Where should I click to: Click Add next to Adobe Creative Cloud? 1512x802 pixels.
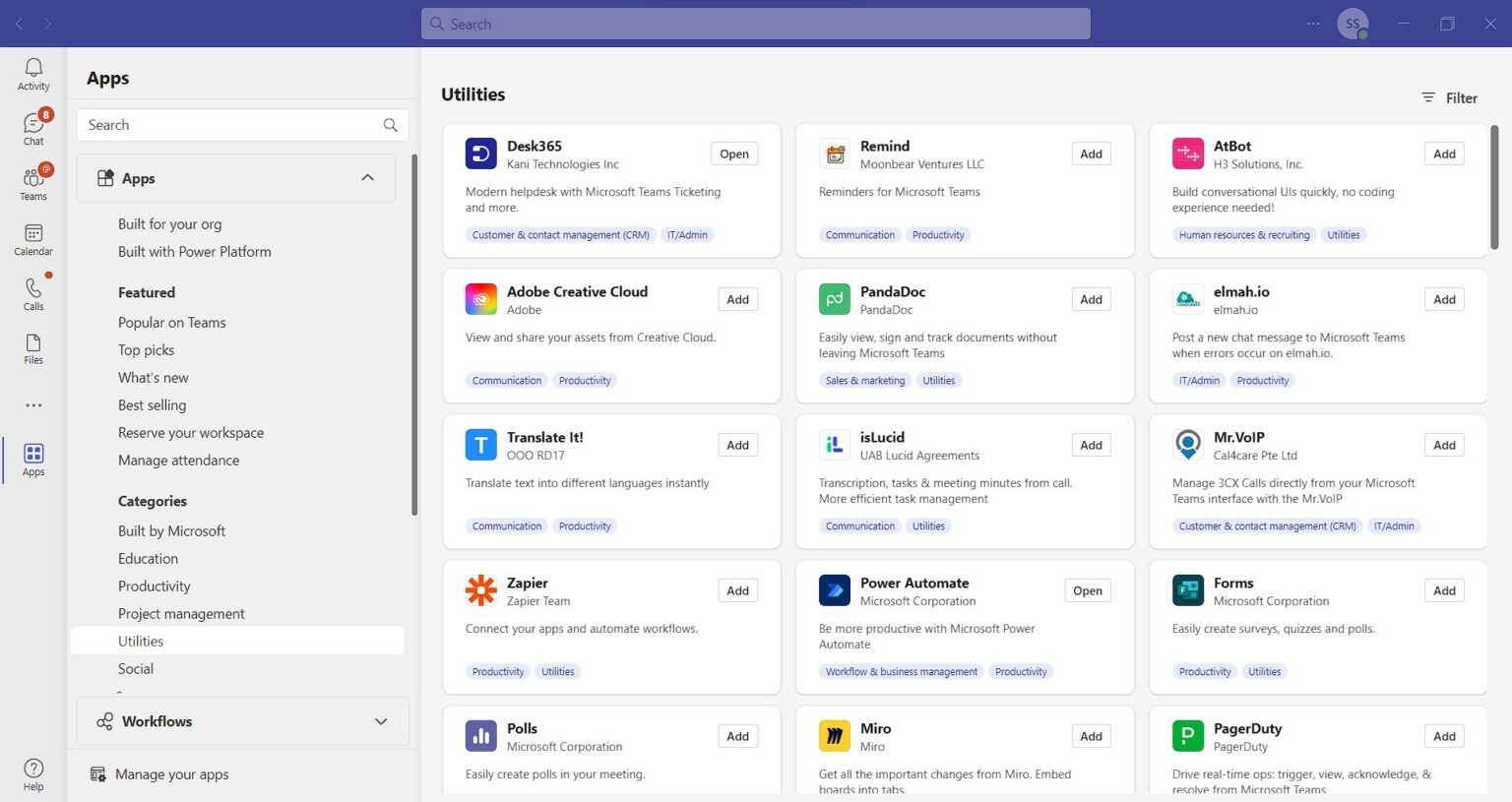coord(737,298)
